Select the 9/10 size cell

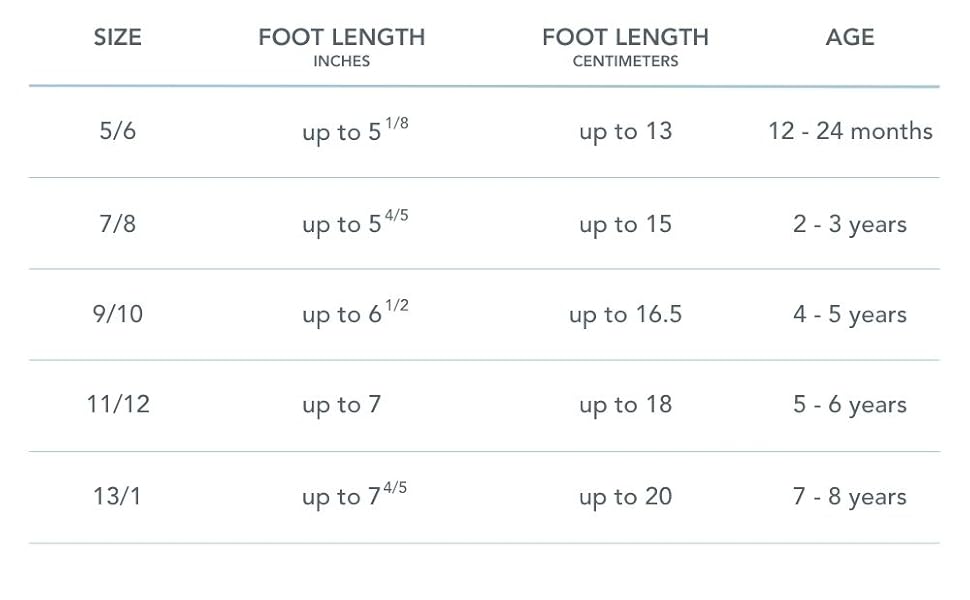click(x=117, y=314)
